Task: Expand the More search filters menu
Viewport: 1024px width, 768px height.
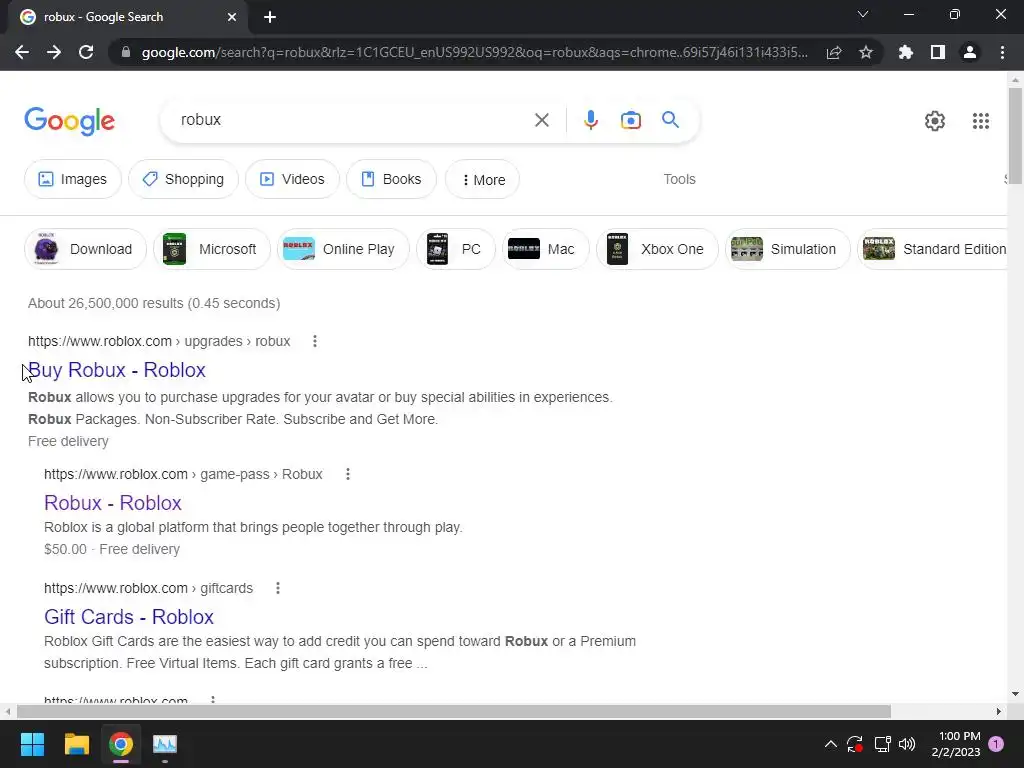Action: click(483, 180)
